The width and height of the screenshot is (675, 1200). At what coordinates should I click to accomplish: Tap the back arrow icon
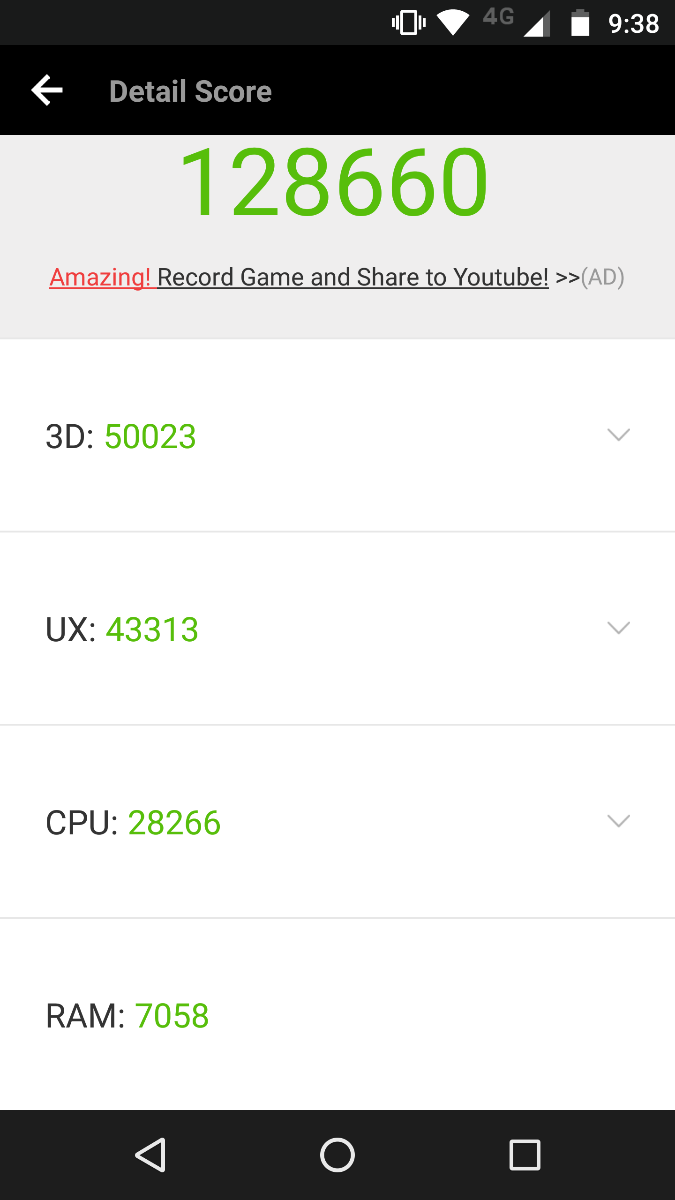point(47,91)
